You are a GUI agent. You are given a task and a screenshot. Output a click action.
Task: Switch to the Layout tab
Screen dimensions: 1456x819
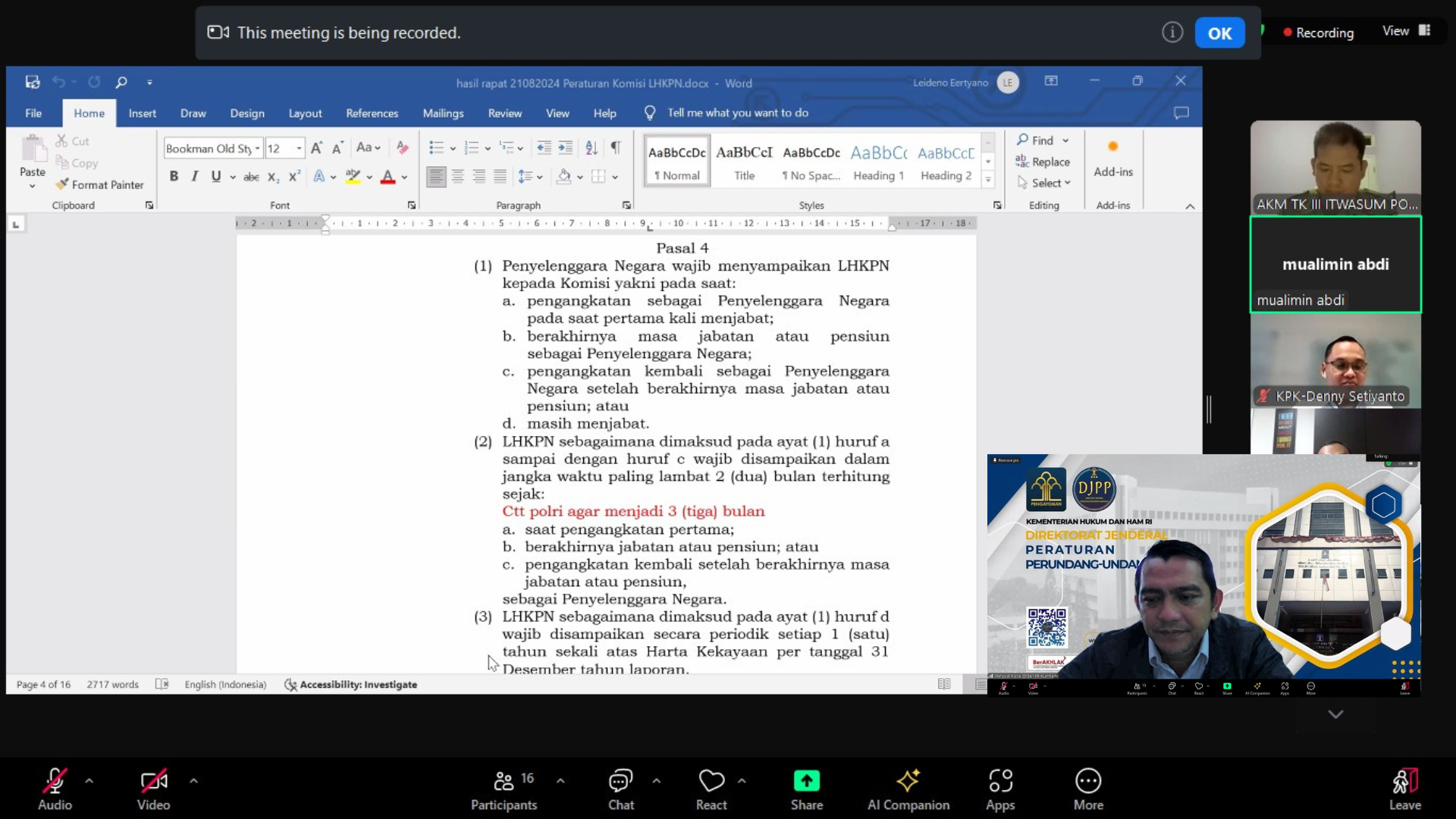[x=305, y=113]
